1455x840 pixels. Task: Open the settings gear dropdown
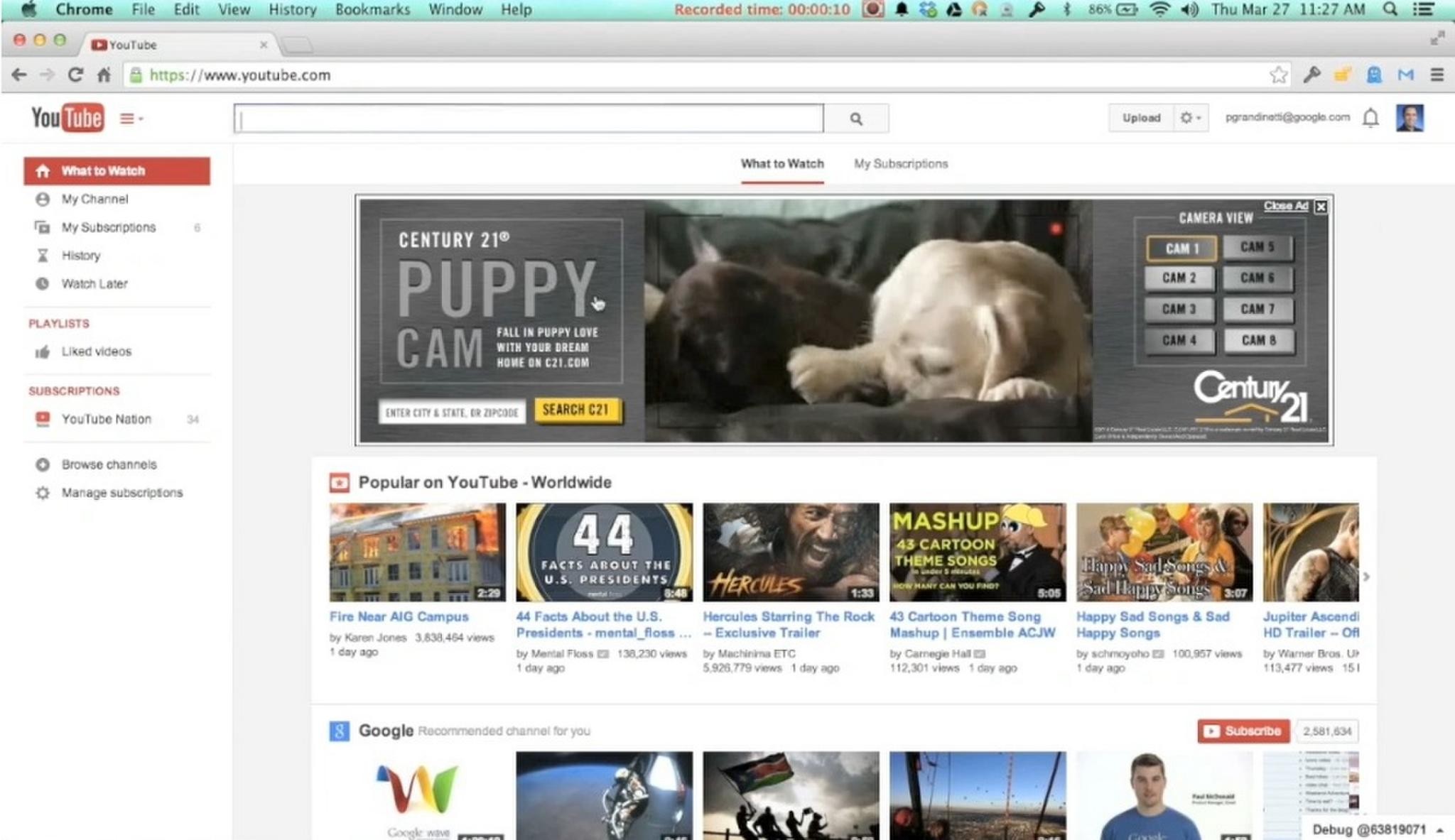[x=1191, y=118]
